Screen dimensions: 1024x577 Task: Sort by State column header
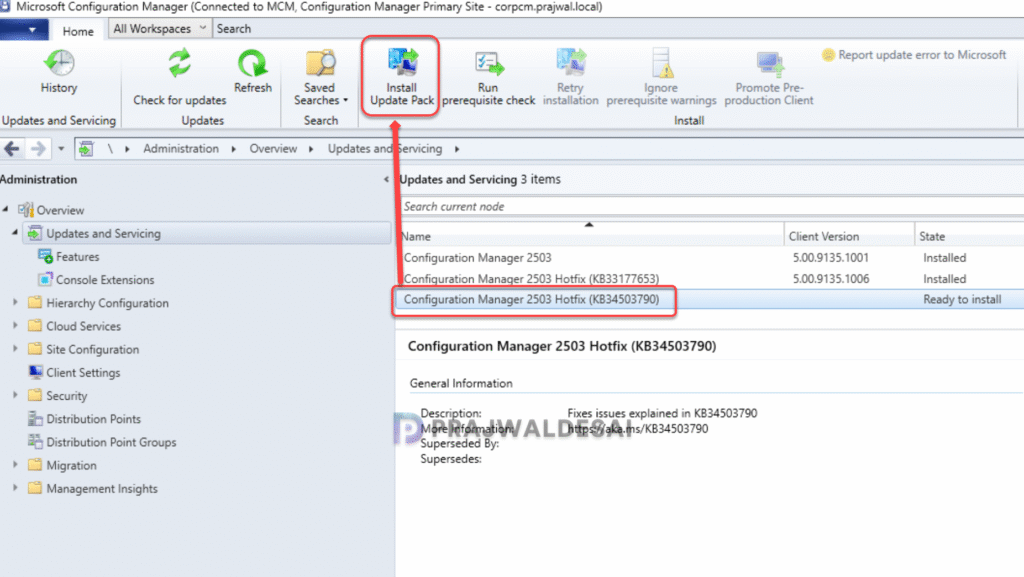click(969, 236)
